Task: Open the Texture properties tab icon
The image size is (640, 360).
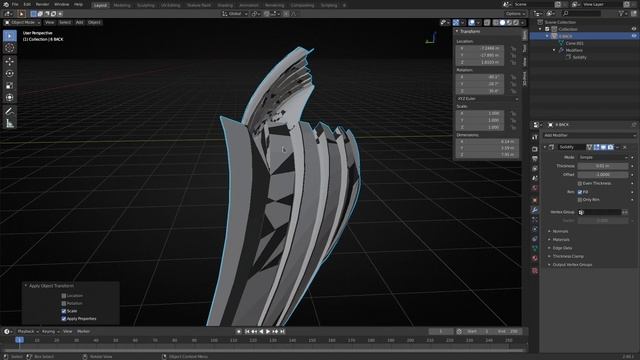Action: (535, 271)
